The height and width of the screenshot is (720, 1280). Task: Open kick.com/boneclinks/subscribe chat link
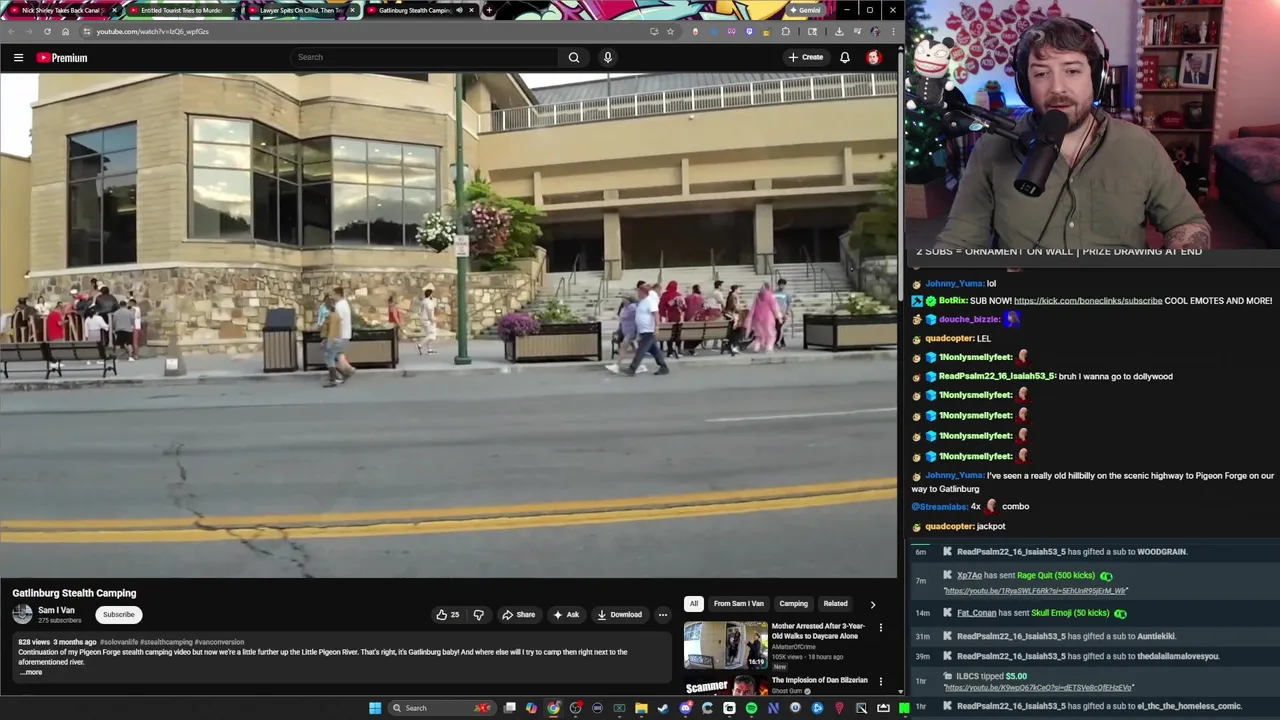[1088, 301]
